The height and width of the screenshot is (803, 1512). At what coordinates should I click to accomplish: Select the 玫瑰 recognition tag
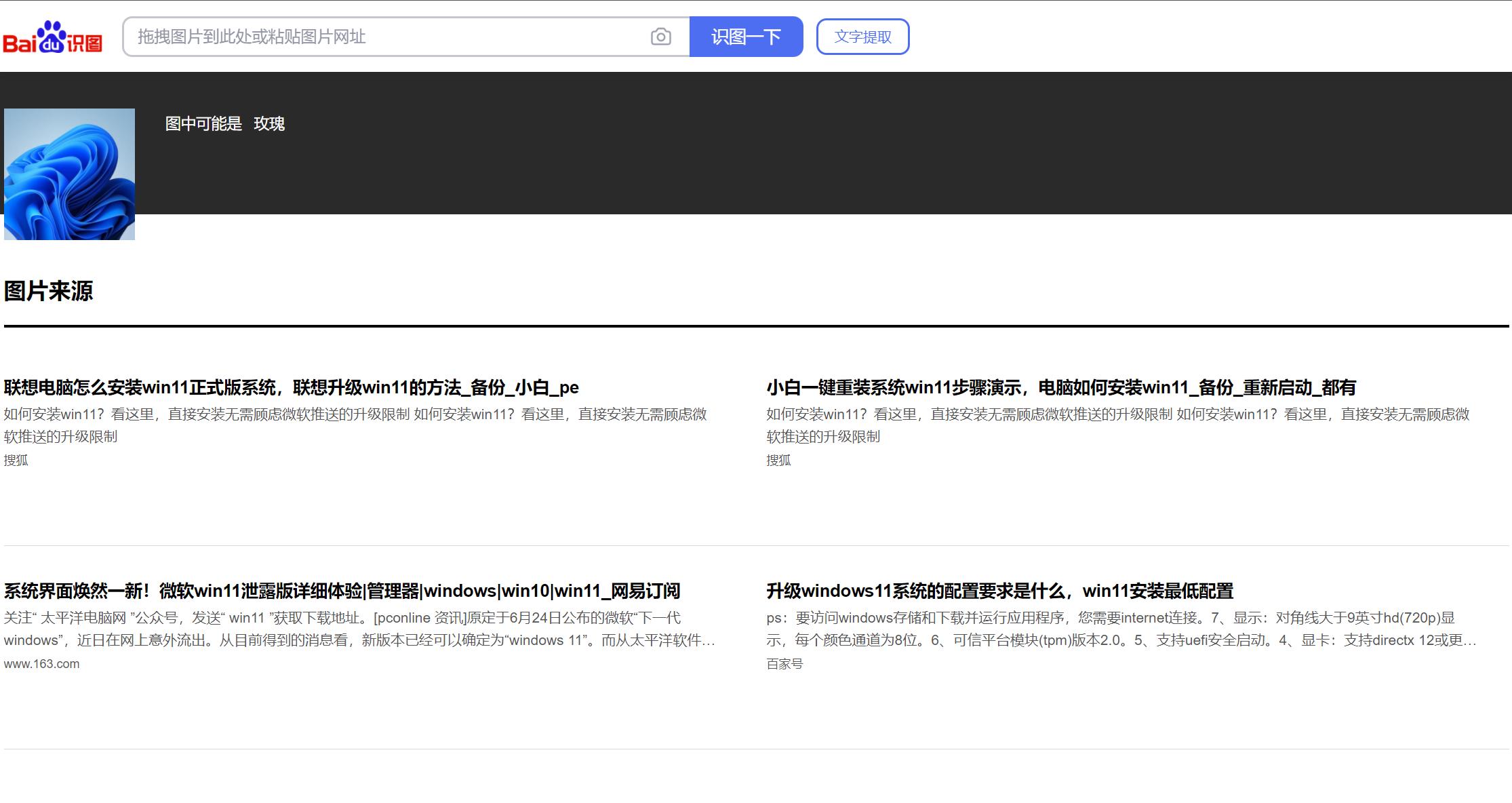(x=270, y=124)
